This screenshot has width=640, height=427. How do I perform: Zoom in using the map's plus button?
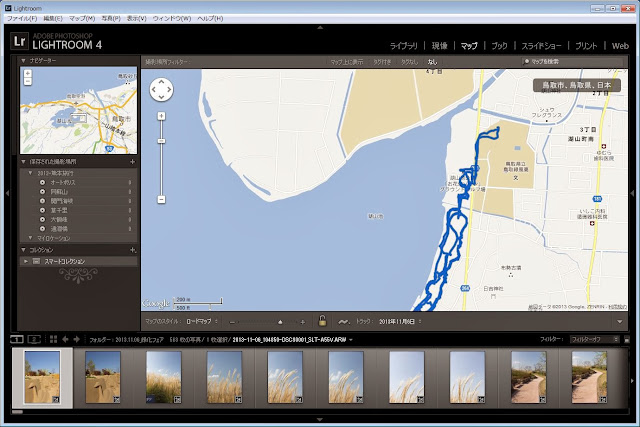162,116
